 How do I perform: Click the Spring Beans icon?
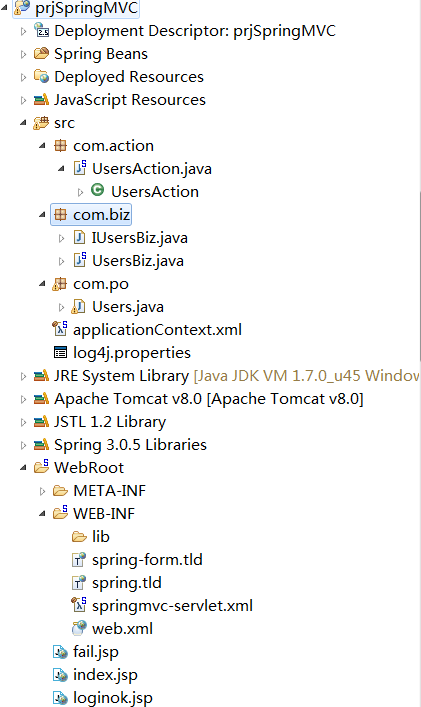41,54
